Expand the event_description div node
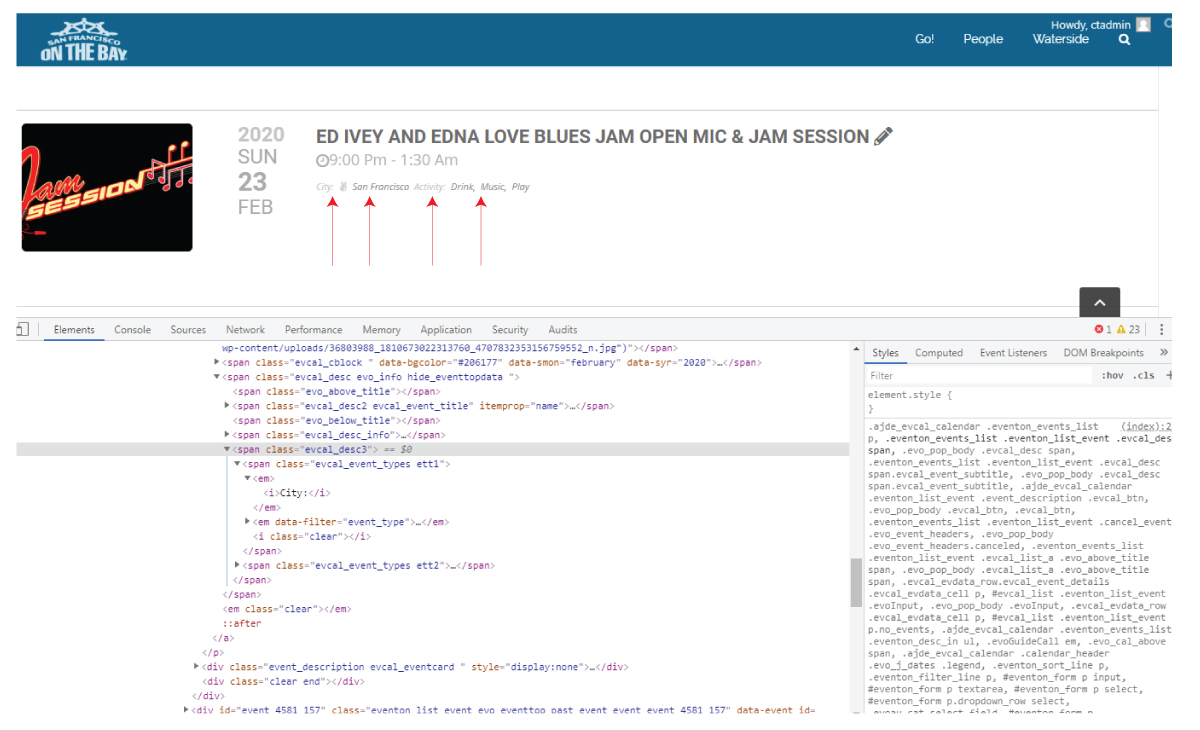 tap(197, 667)
